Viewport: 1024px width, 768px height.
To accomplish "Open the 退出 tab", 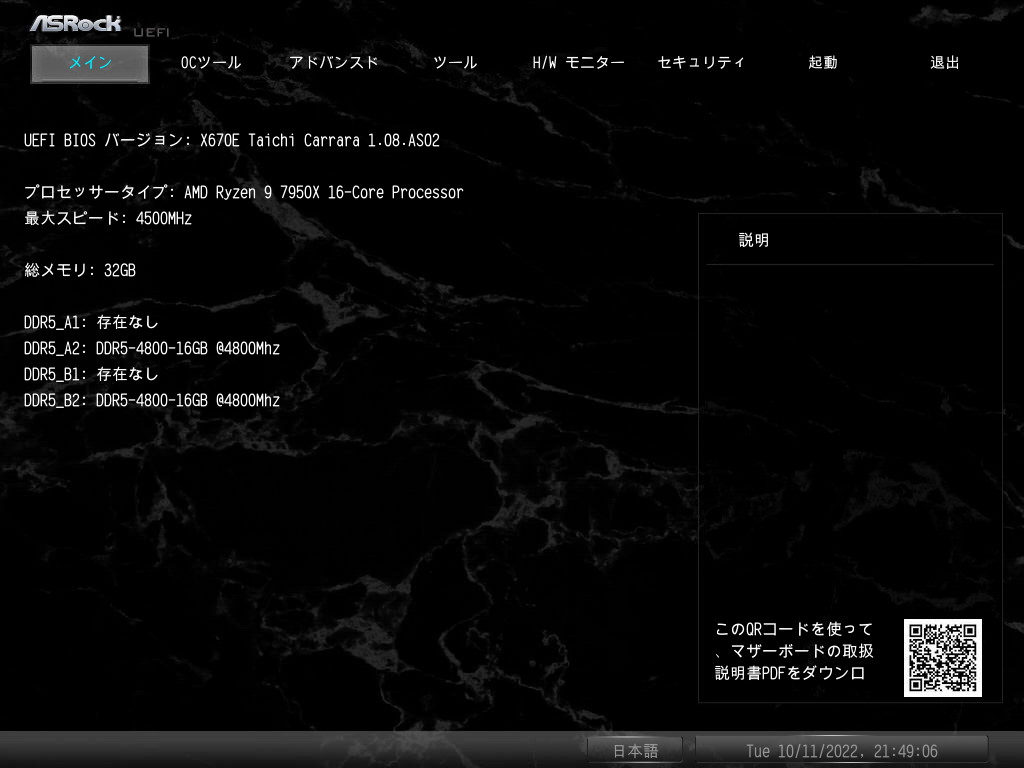I will [x=944, y=63].
